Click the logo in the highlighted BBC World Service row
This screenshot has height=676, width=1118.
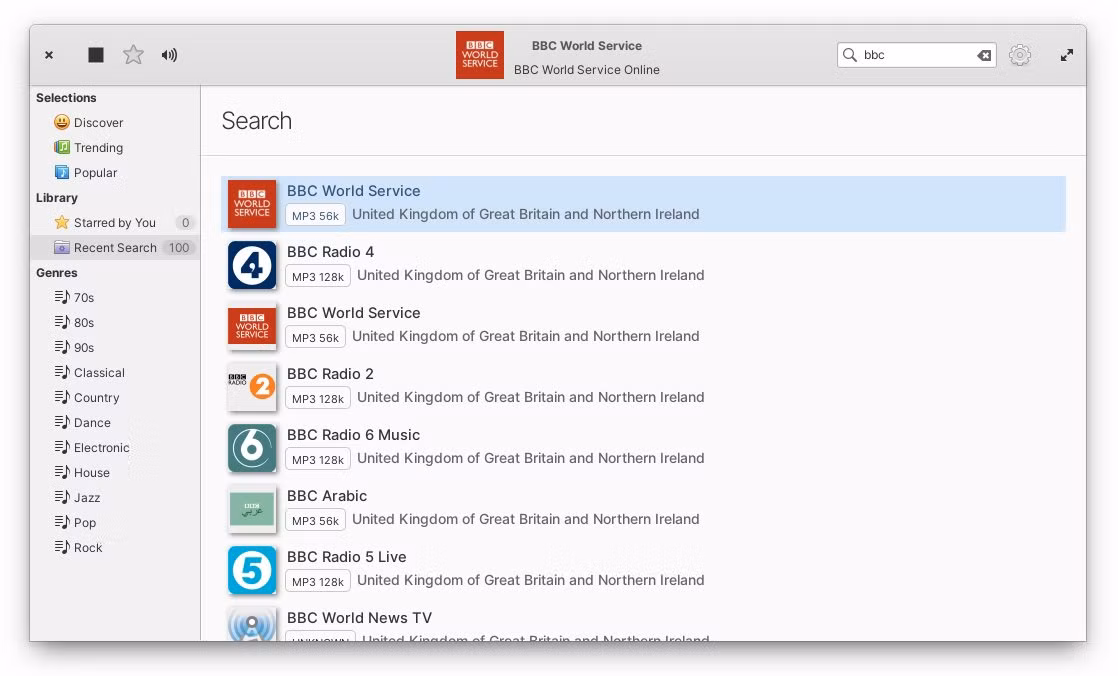point(252,204)
